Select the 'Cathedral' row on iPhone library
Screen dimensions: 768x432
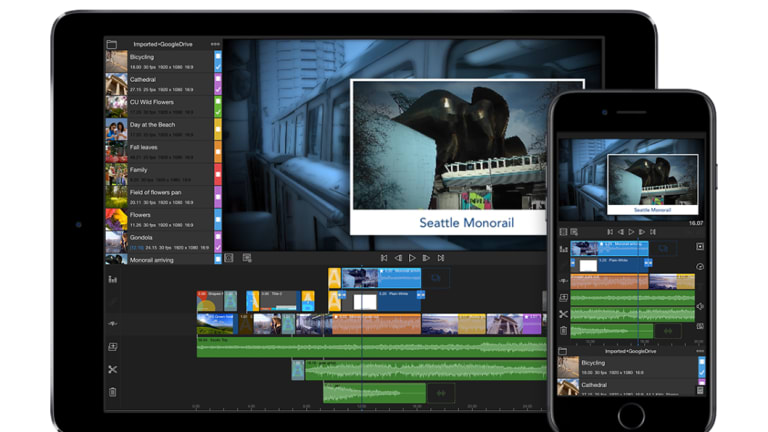click(631, 387)
